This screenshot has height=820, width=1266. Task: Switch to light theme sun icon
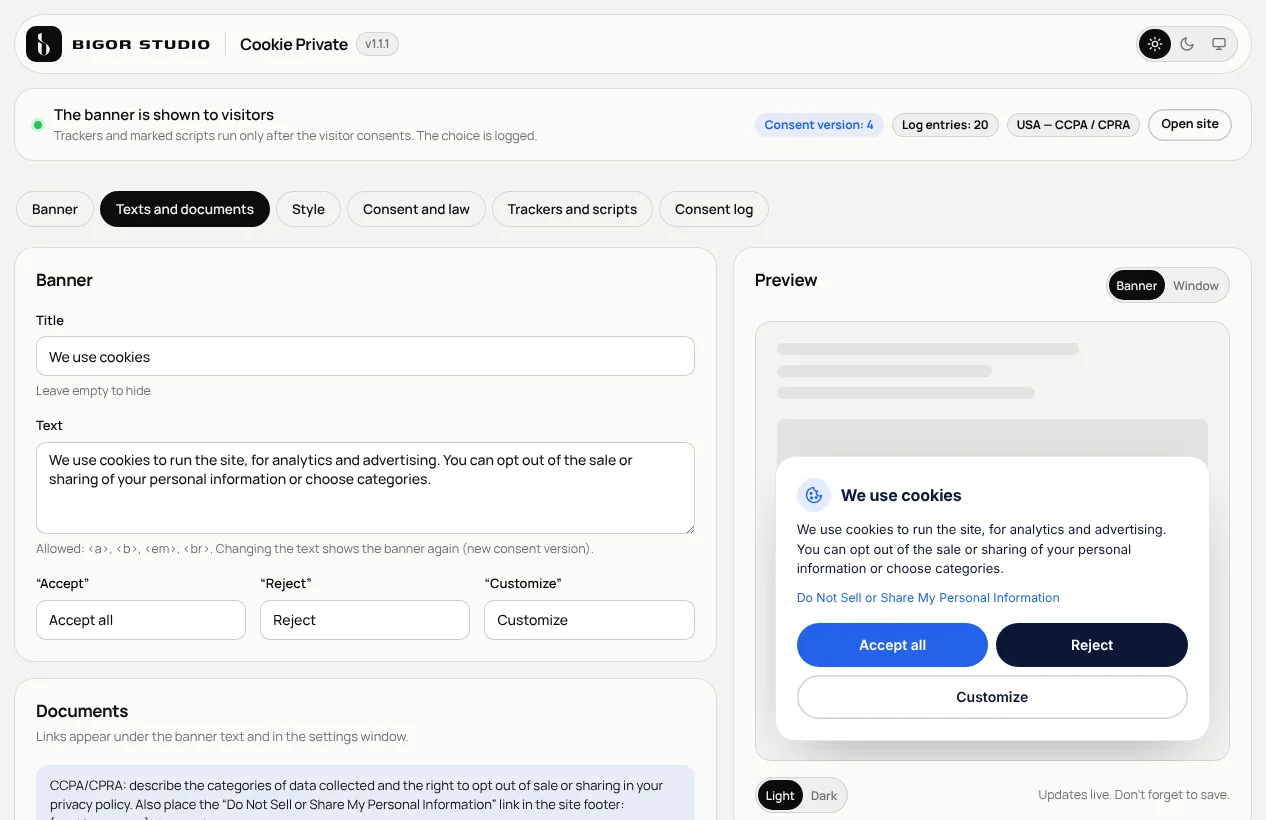(x=1155, y=44)
